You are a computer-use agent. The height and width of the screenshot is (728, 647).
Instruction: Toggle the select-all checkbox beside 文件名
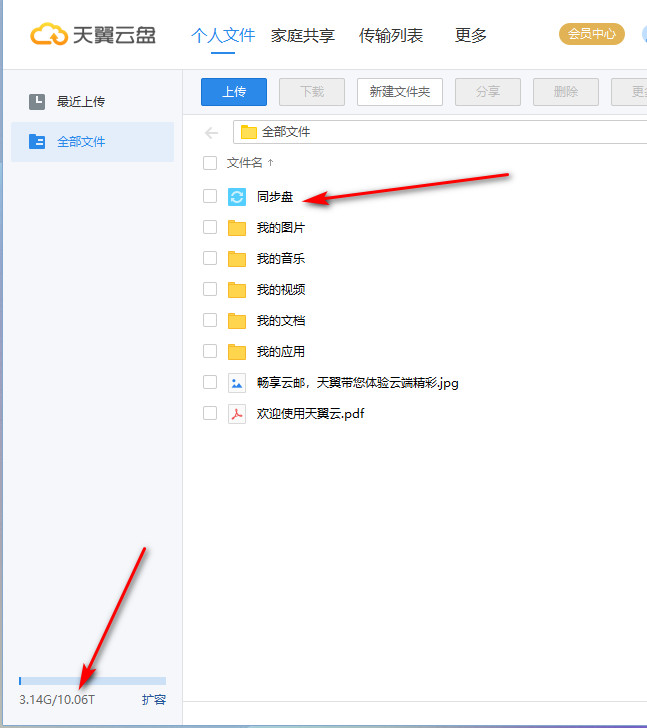(210, 163)
